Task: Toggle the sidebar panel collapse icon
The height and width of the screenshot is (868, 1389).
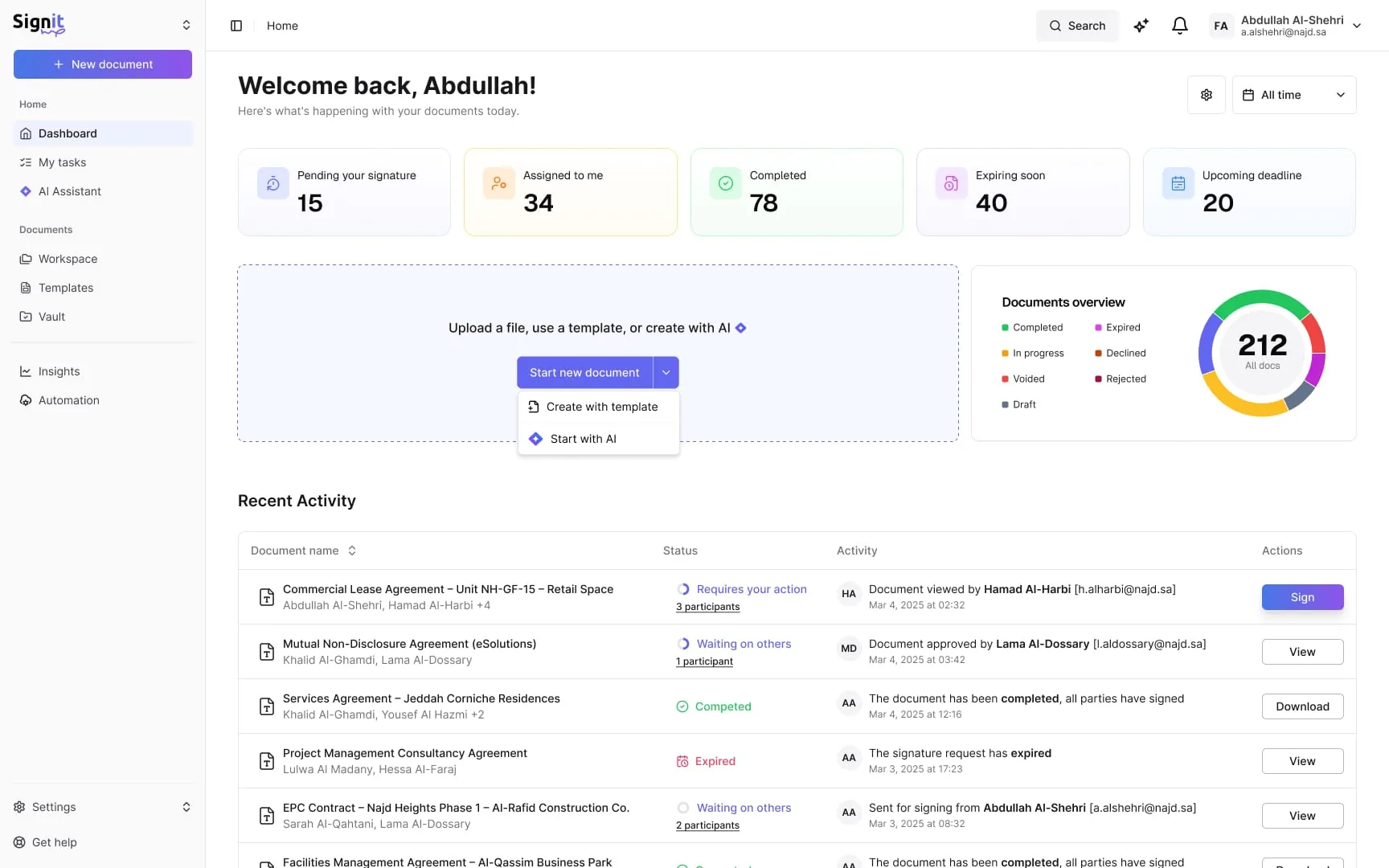Action: (x=236, y=25)
